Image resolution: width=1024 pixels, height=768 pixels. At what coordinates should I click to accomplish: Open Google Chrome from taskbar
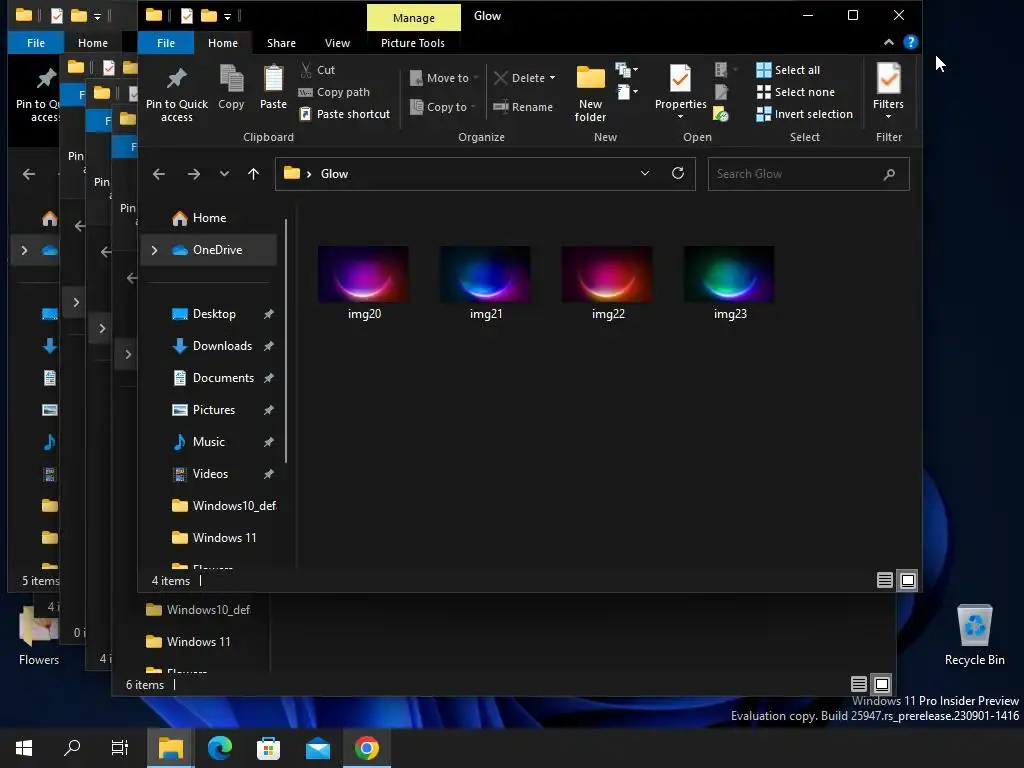pos(367,748)
